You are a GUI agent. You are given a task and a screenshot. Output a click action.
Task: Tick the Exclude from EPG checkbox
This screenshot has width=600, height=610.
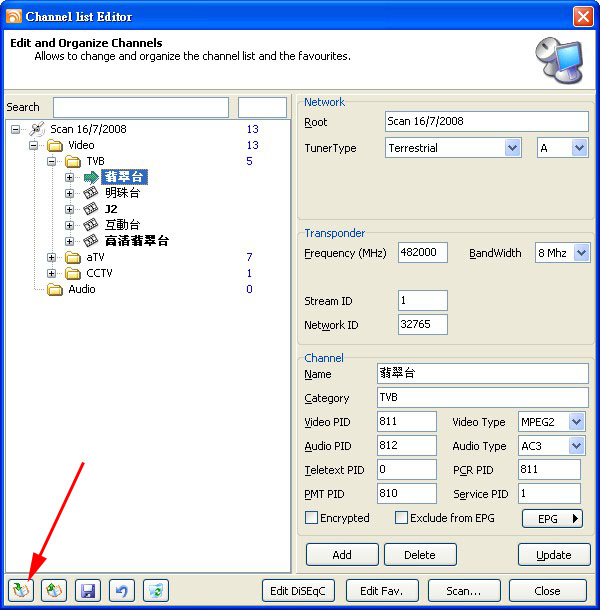[401, 518]
